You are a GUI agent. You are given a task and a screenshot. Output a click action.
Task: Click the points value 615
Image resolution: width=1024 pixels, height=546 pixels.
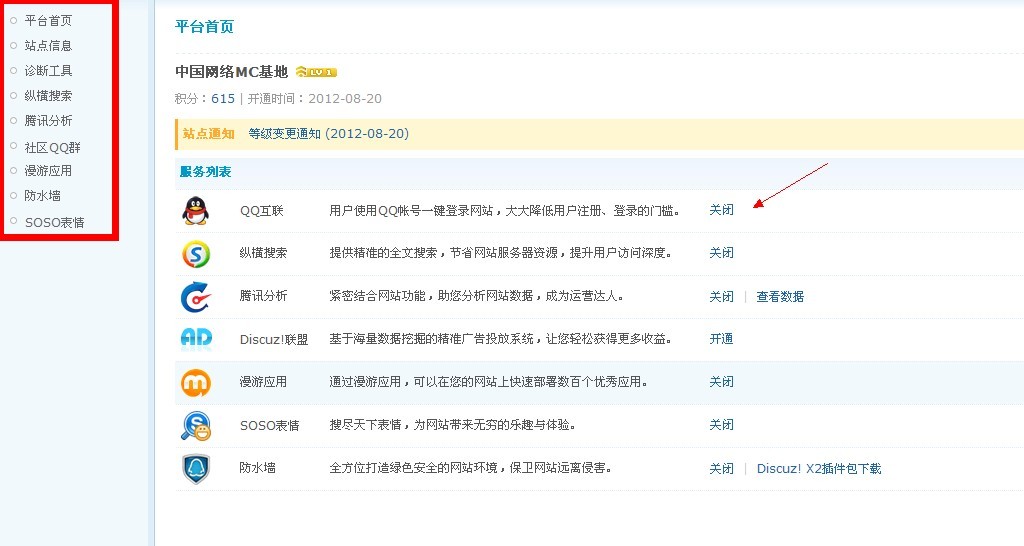click(x=223, y=99)
